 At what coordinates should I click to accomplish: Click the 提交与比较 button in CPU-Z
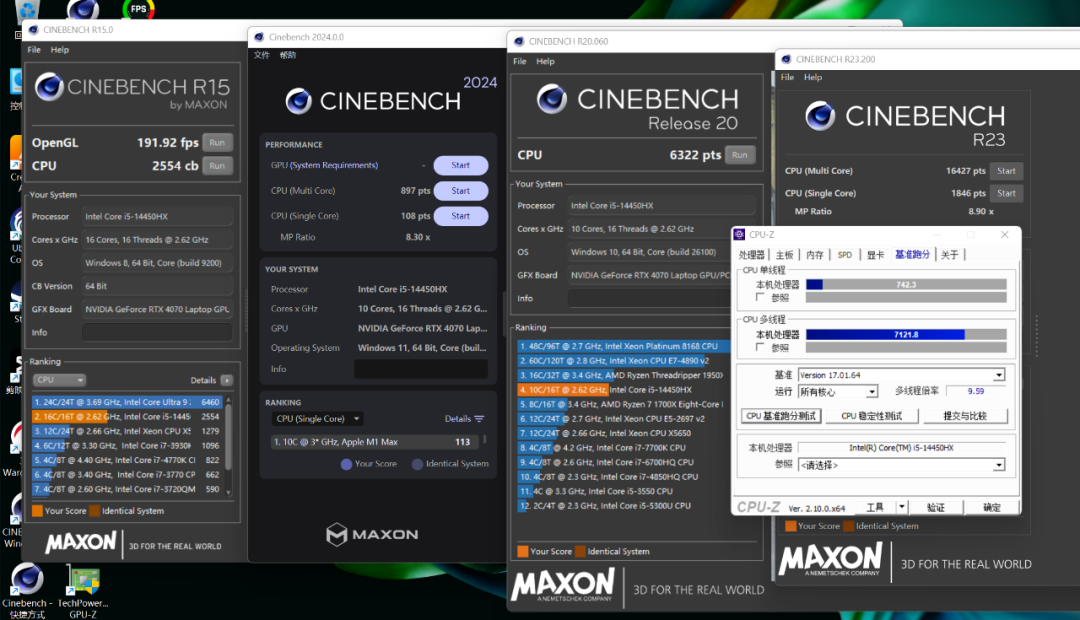coord(965,416)
